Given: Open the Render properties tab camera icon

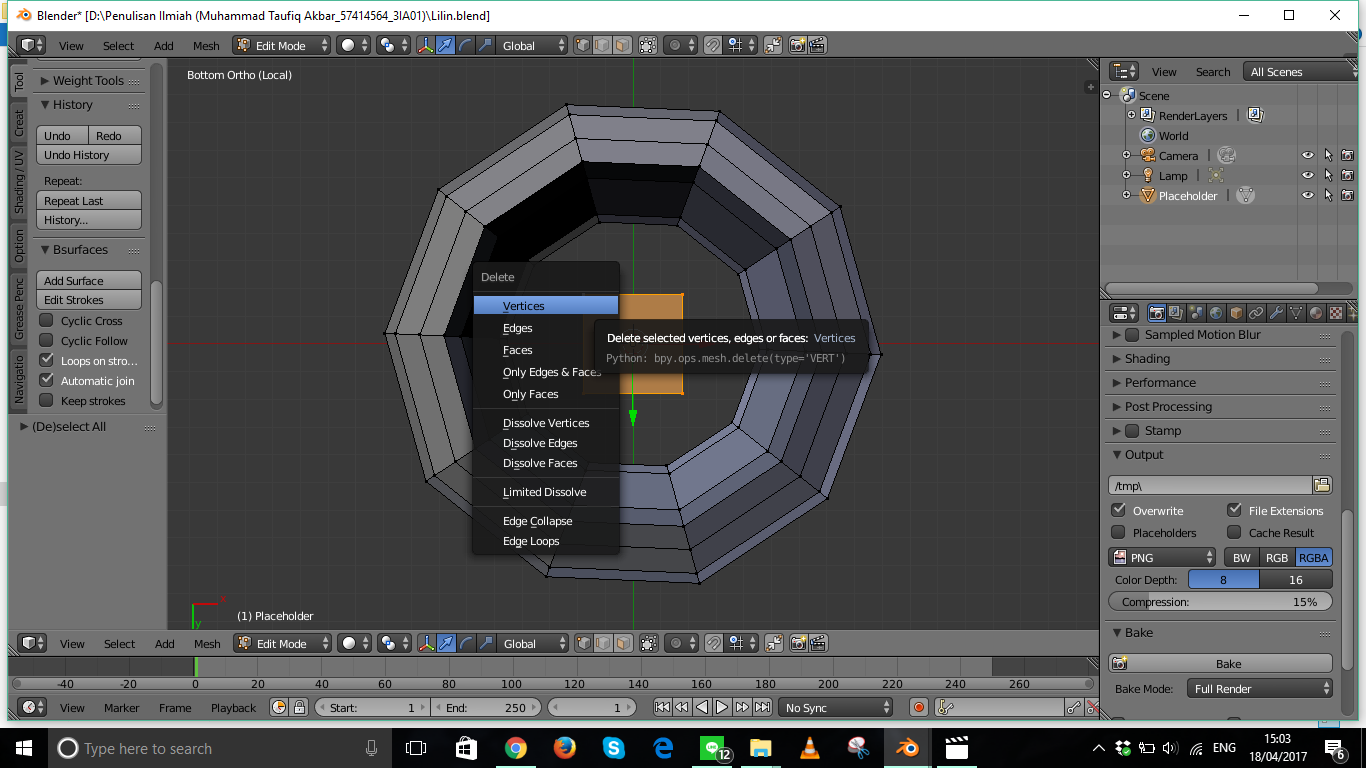Looking at the screenshot, I should tap(1156, 313).
